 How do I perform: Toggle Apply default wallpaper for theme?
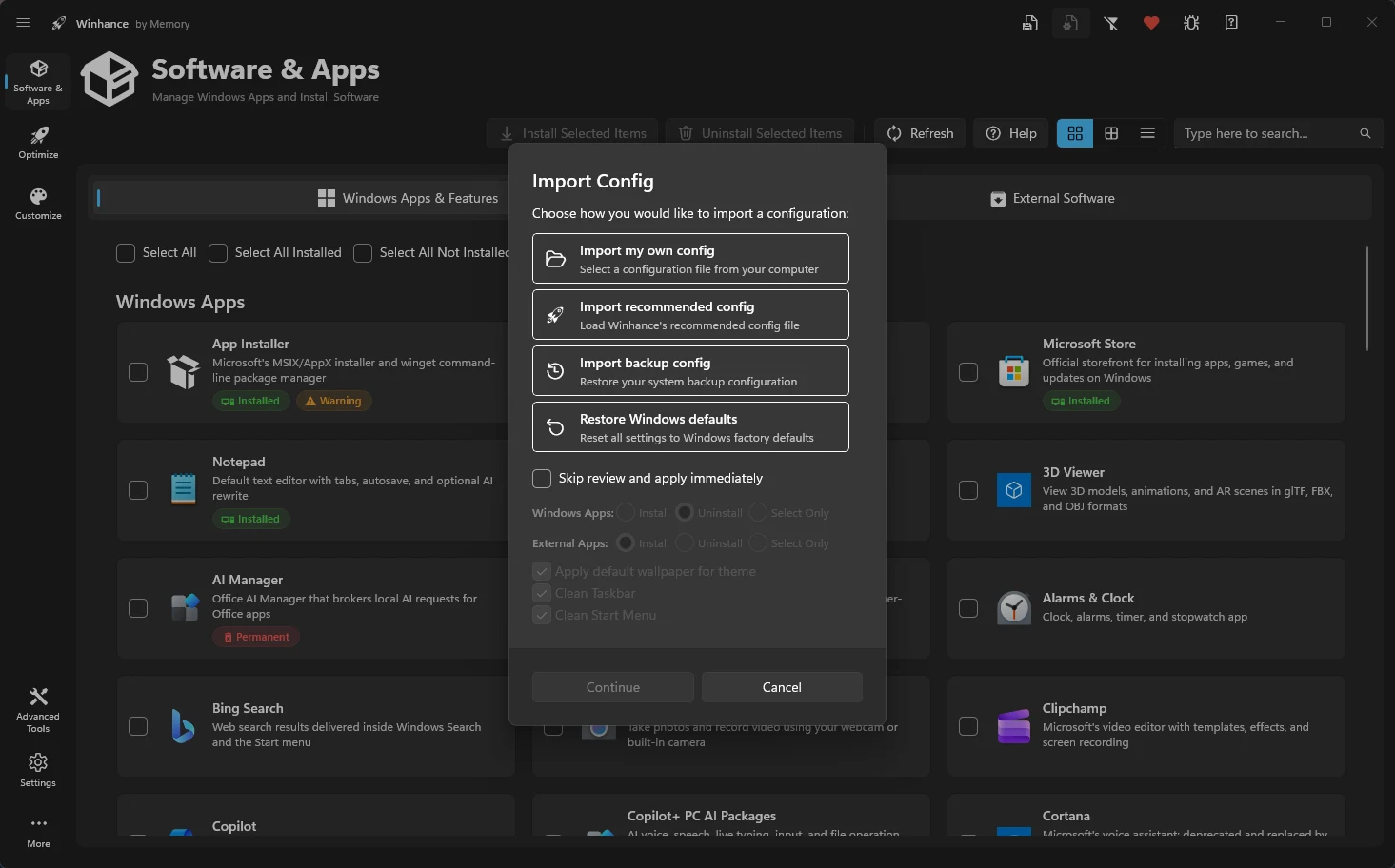click(x=542, y=571)
